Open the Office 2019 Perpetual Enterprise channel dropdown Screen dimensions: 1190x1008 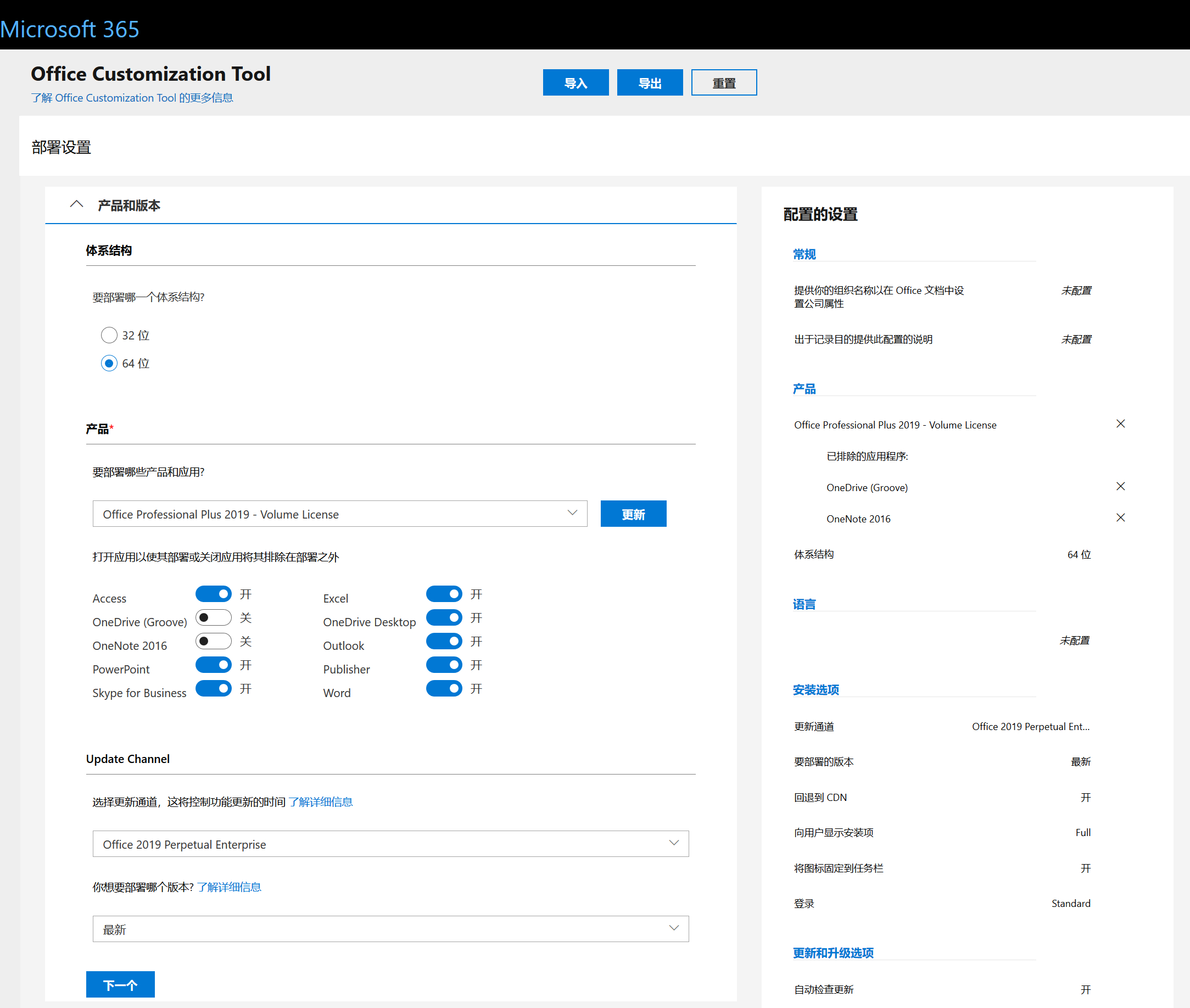[390, 843]
